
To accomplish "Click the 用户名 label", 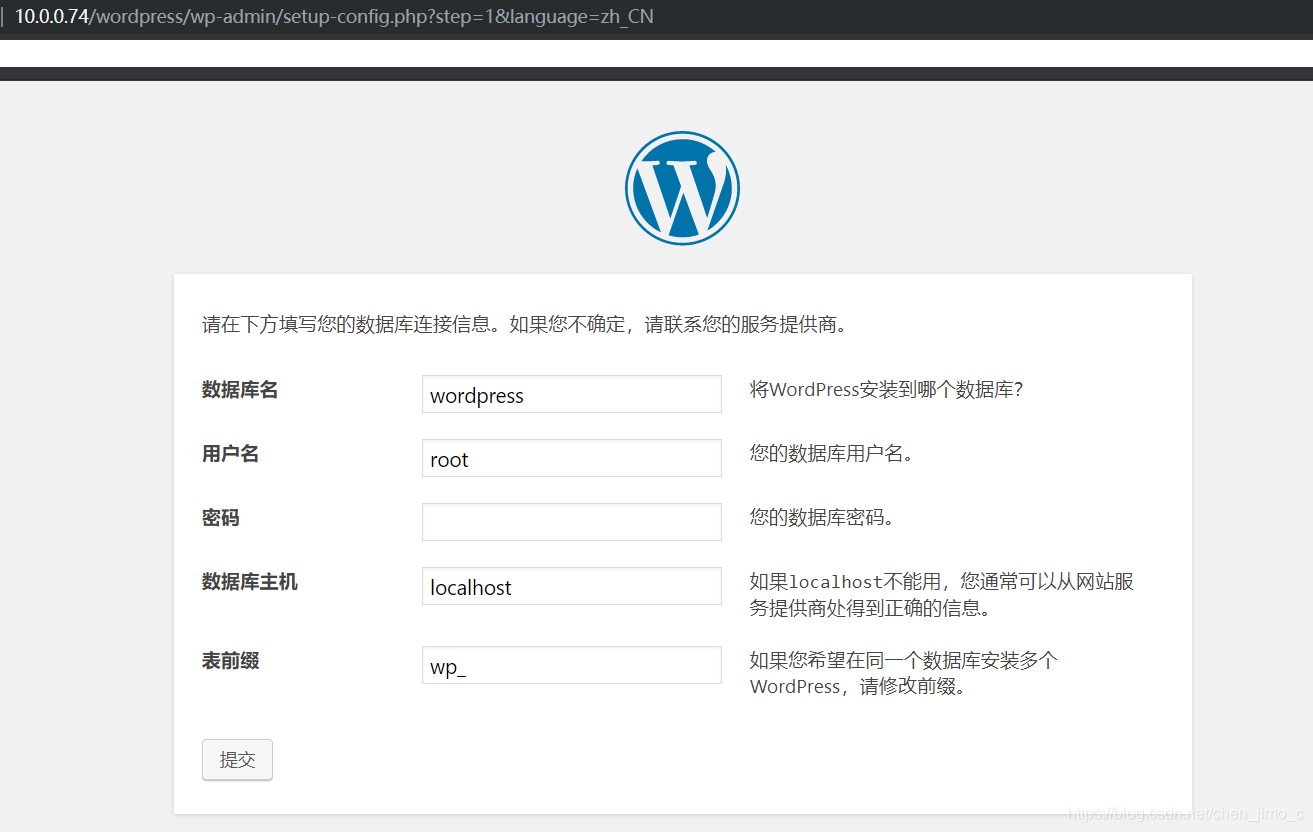I will 230,454.
